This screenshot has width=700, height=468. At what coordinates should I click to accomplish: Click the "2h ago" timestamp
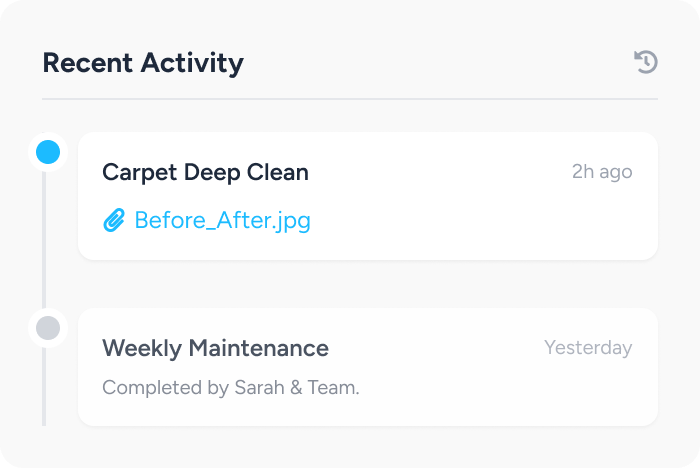coord(602,172)
